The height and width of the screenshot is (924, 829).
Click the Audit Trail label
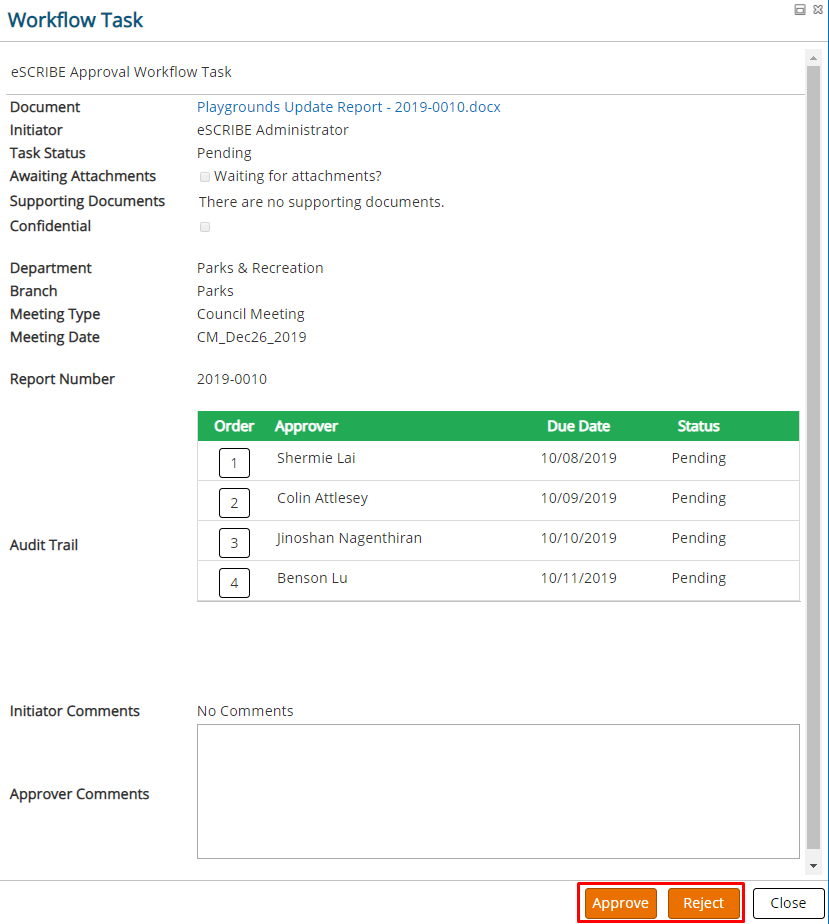click(44, 545)
